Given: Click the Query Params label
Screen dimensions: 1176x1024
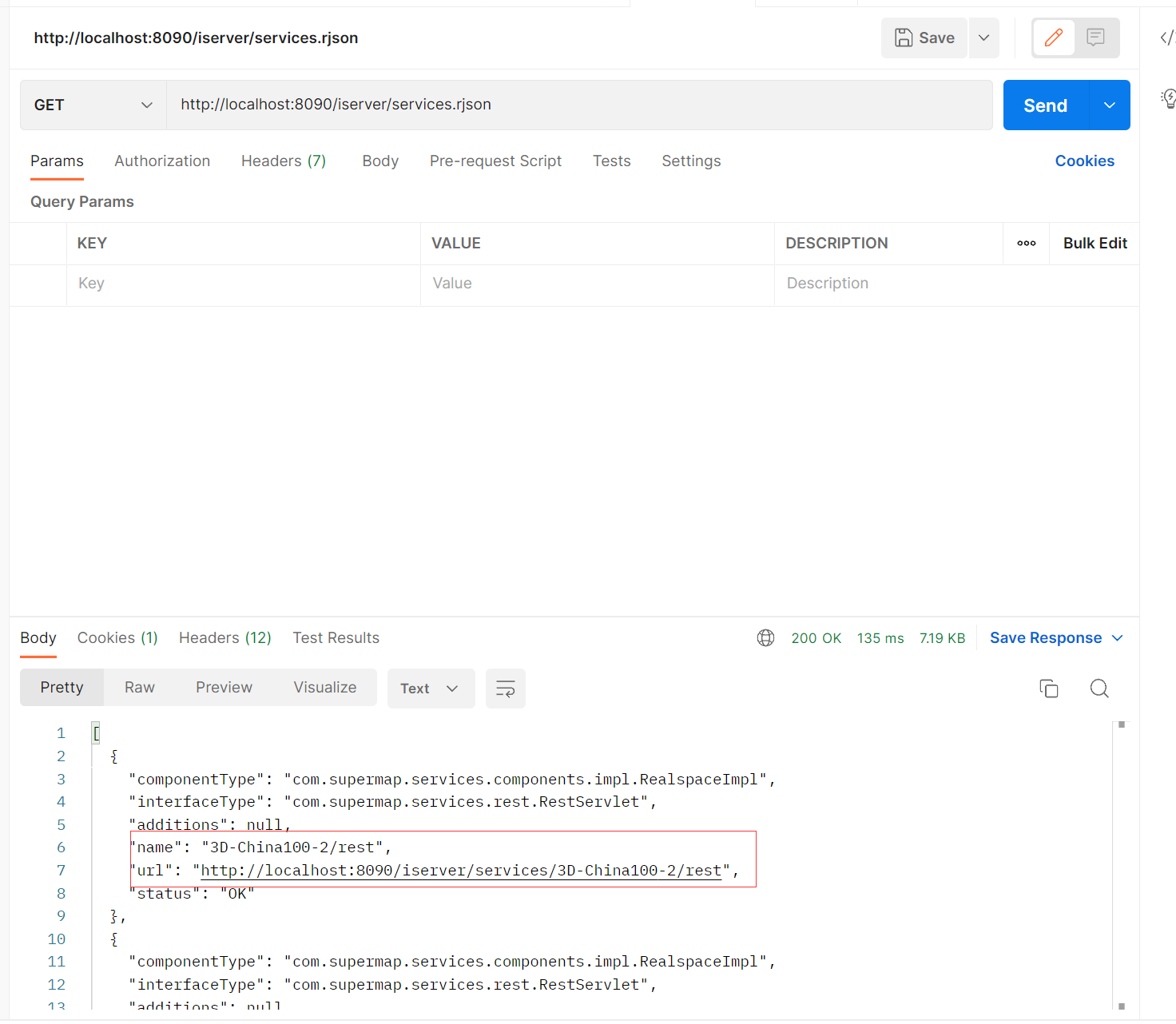Looking at the screenshot, I should tap(82, 202).
